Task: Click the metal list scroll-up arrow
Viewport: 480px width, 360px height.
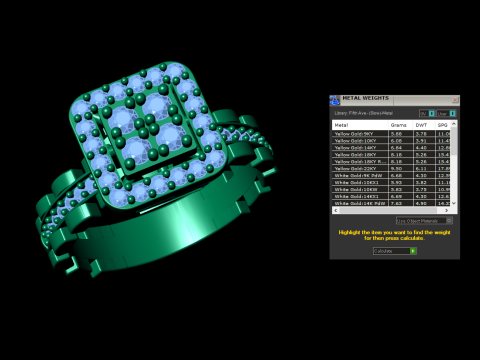Action: [453, 124]
